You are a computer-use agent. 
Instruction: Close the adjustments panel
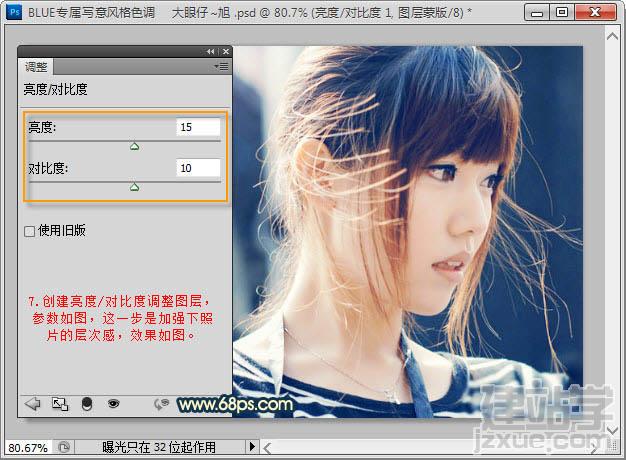point(226,52)
